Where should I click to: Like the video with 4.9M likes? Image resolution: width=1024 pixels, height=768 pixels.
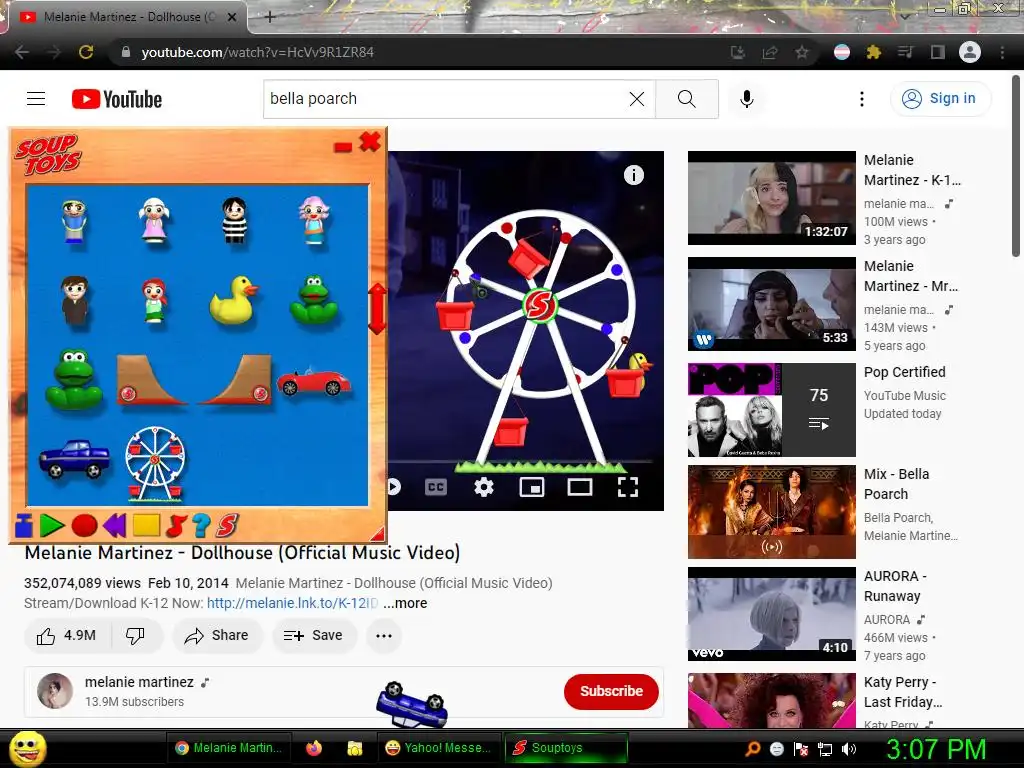[67, 635]
